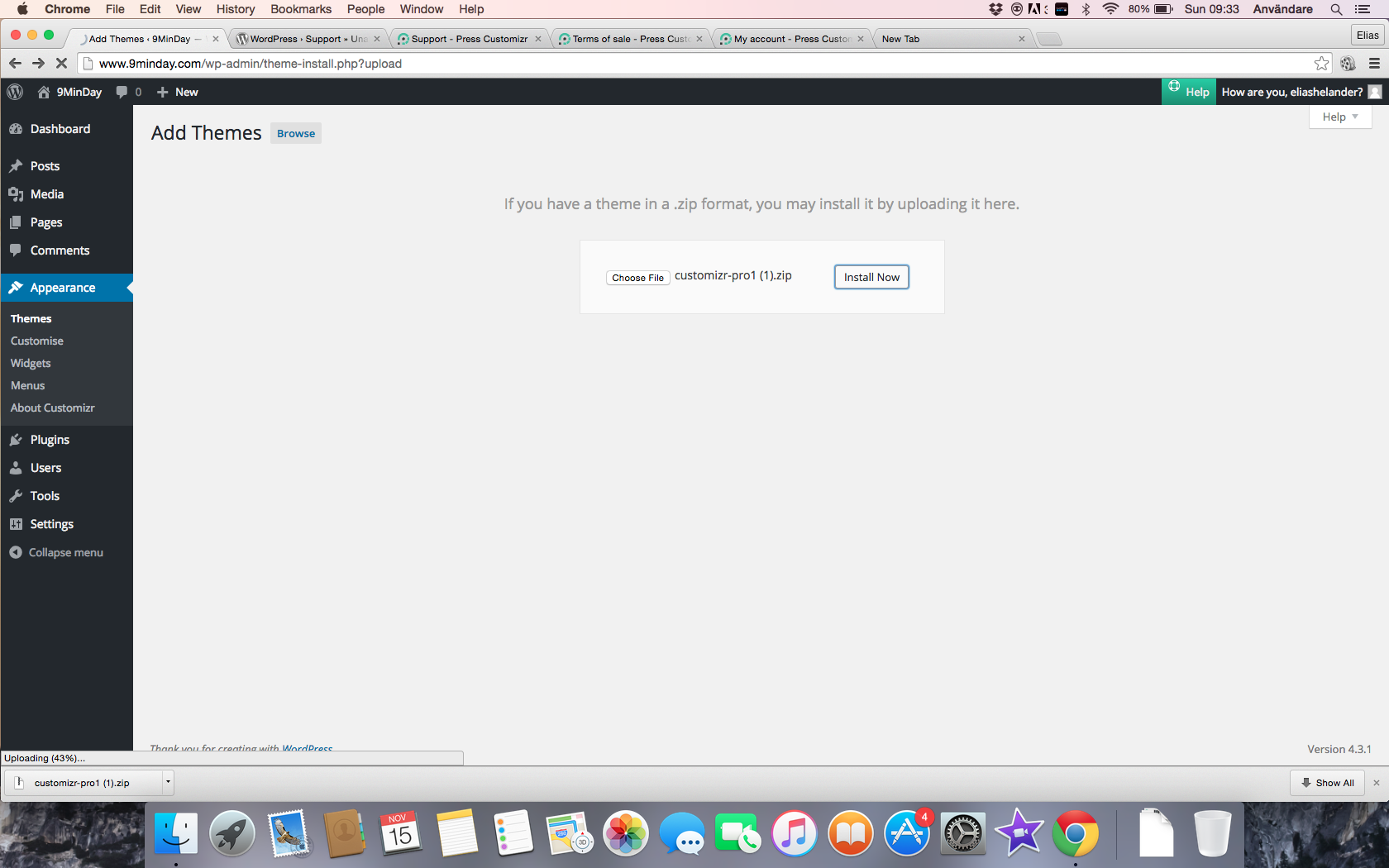Collapse the WordPress admin menu
Viewport: 1389px width, 868px height.
(x=65, y=552)
